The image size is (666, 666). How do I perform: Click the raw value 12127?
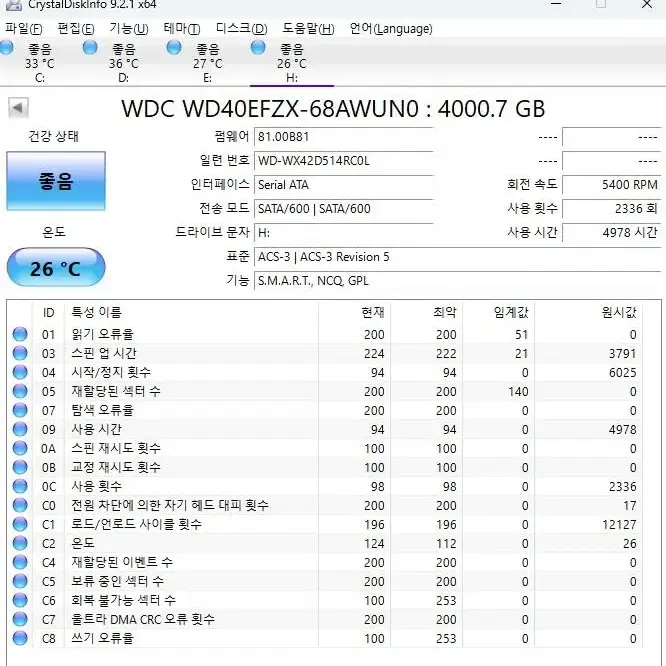pyautogui.click(x=619, y=525)
